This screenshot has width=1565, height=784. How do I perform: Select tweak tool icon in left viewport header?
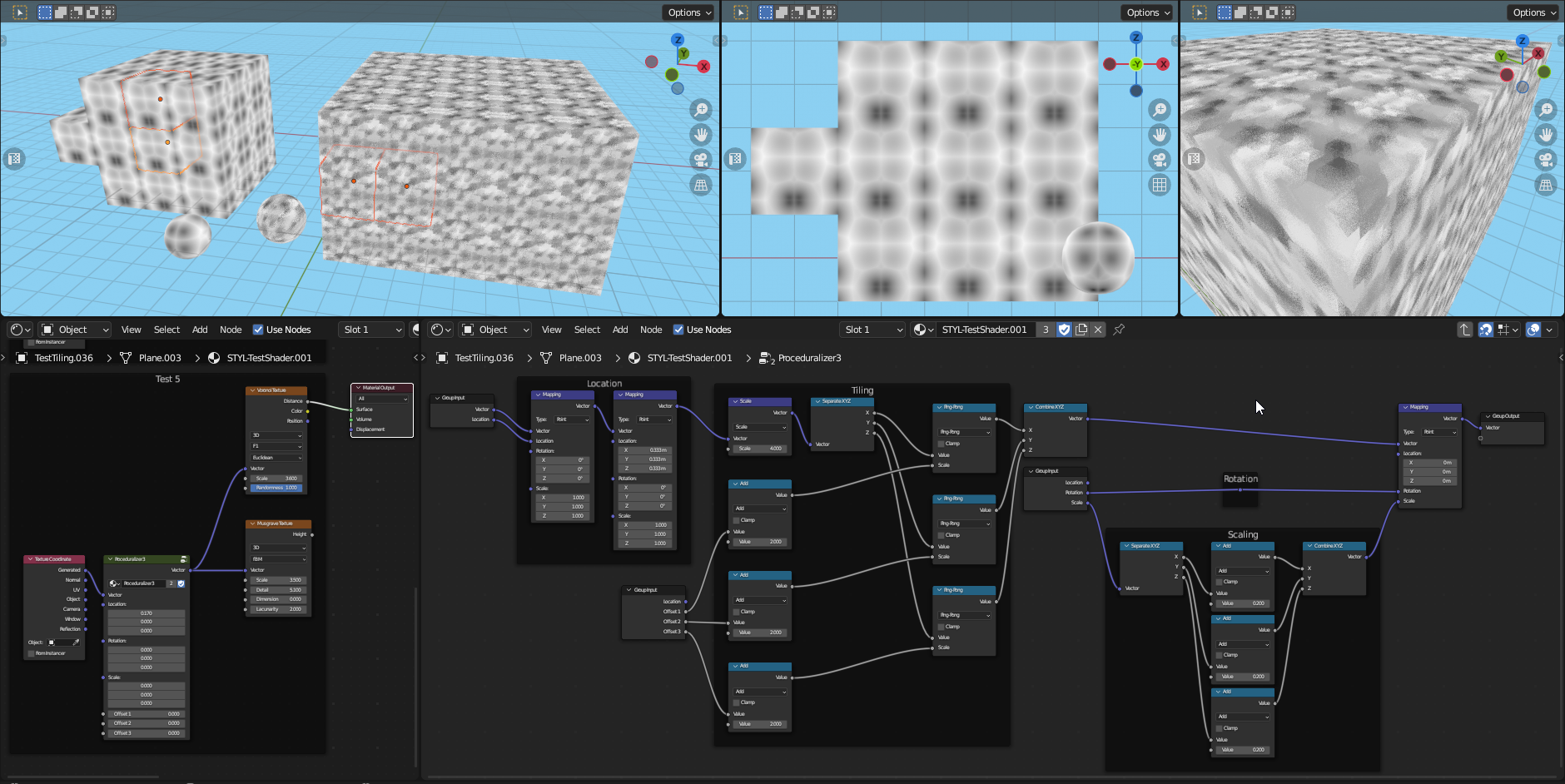pos(20,12)
